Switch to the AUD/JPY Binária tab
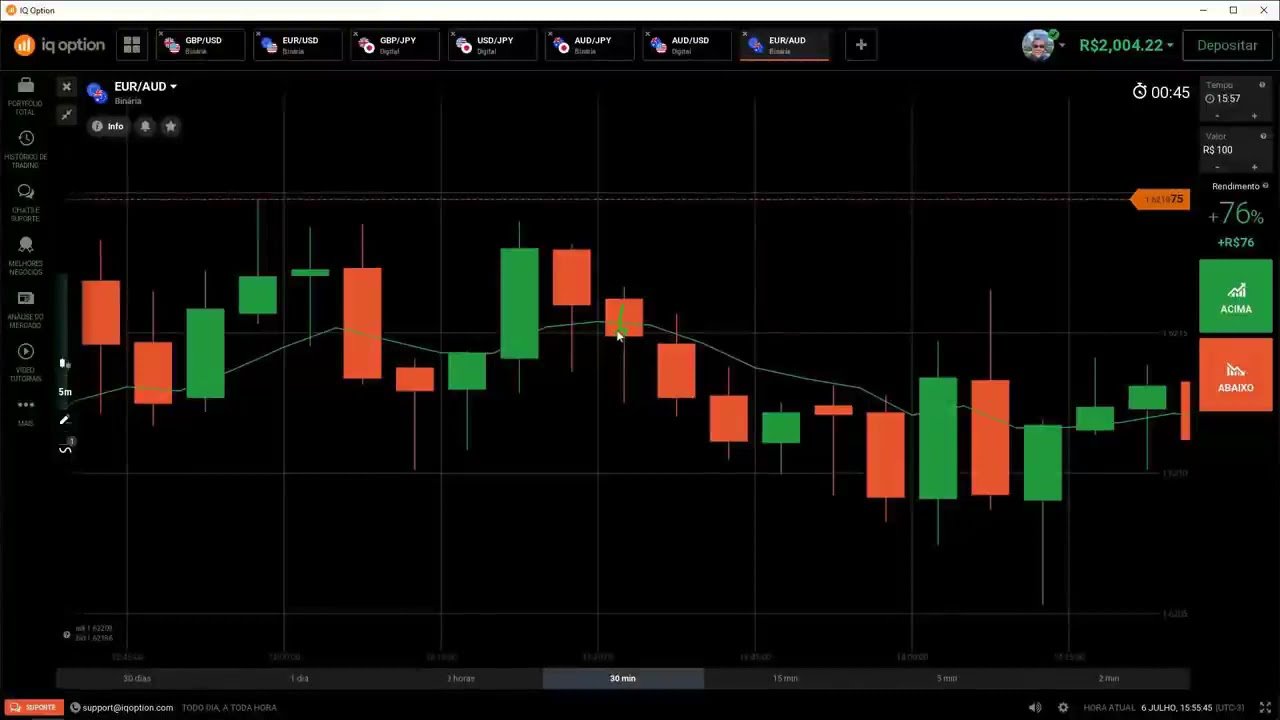 click(590, 45)
